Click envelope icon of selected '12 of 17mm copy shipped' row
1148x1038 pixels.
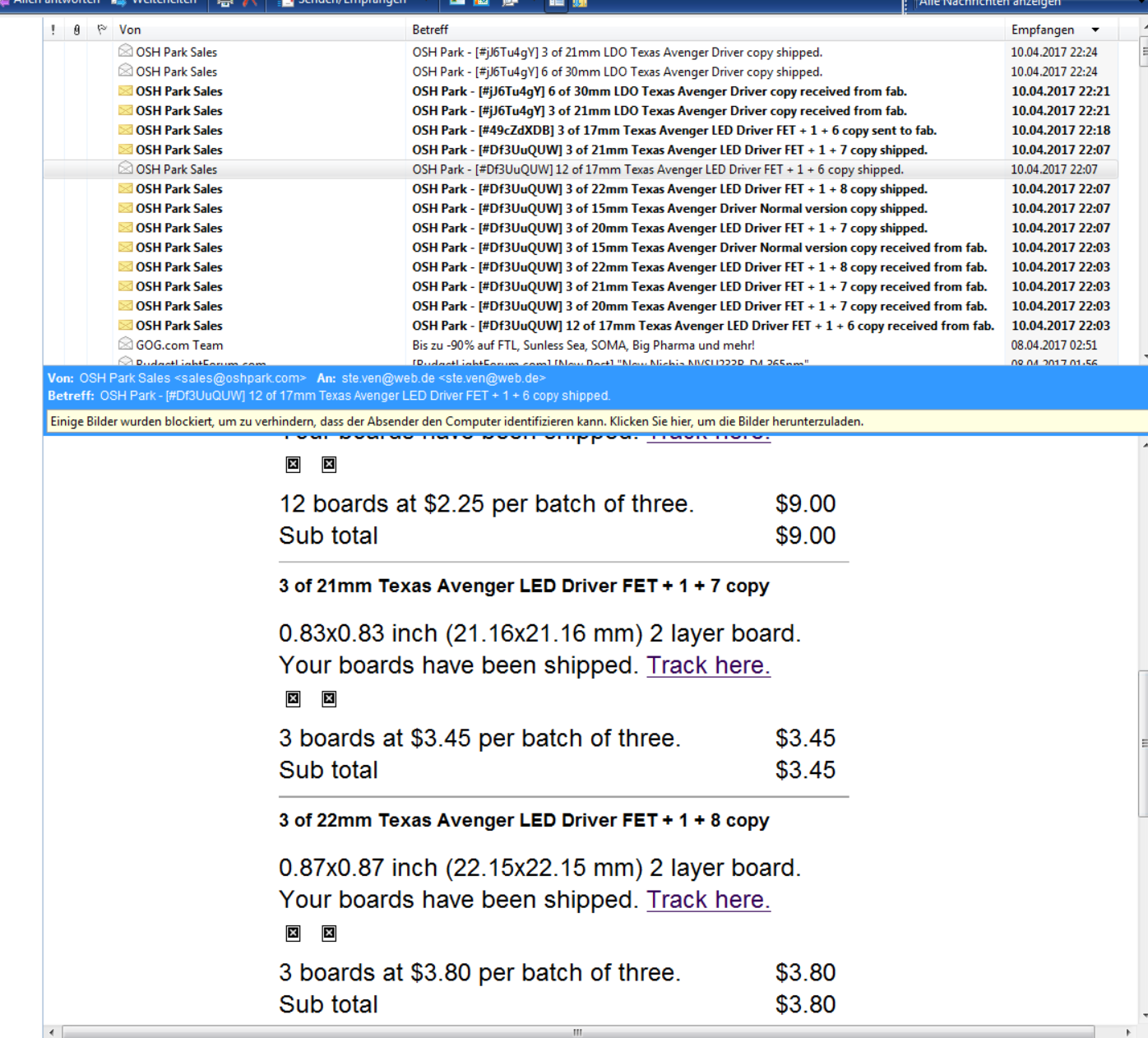coord(126,169)
